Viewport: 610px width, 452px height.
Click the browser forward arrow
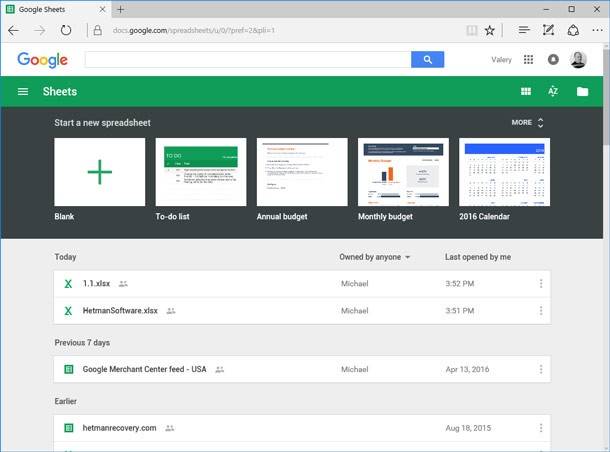[x=39, y=30]
